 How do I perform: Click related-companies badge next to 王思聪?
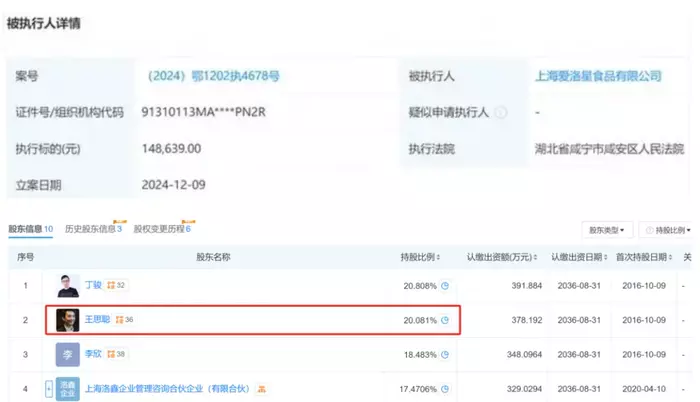click(x=125, y=320)
